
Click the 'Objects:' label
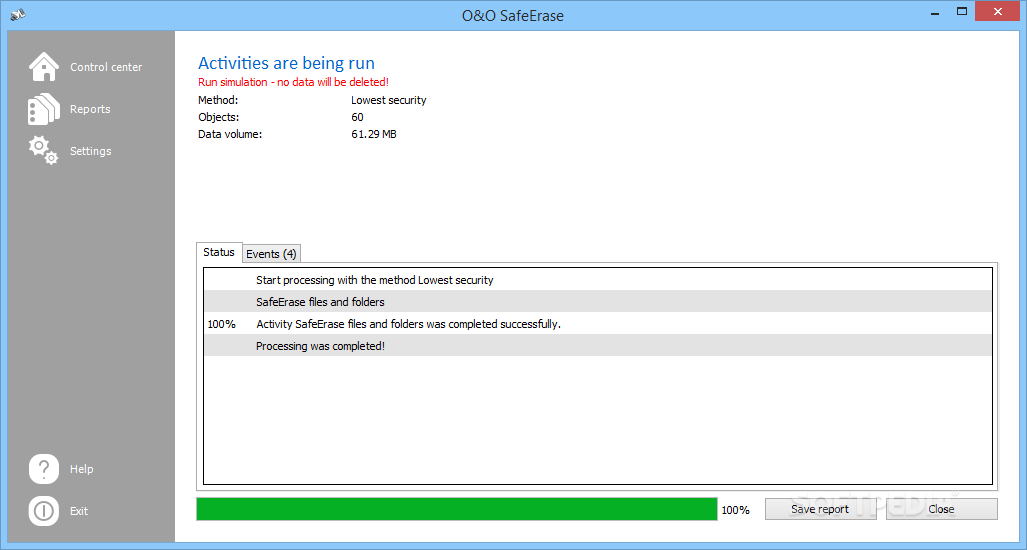click(219, 117)
